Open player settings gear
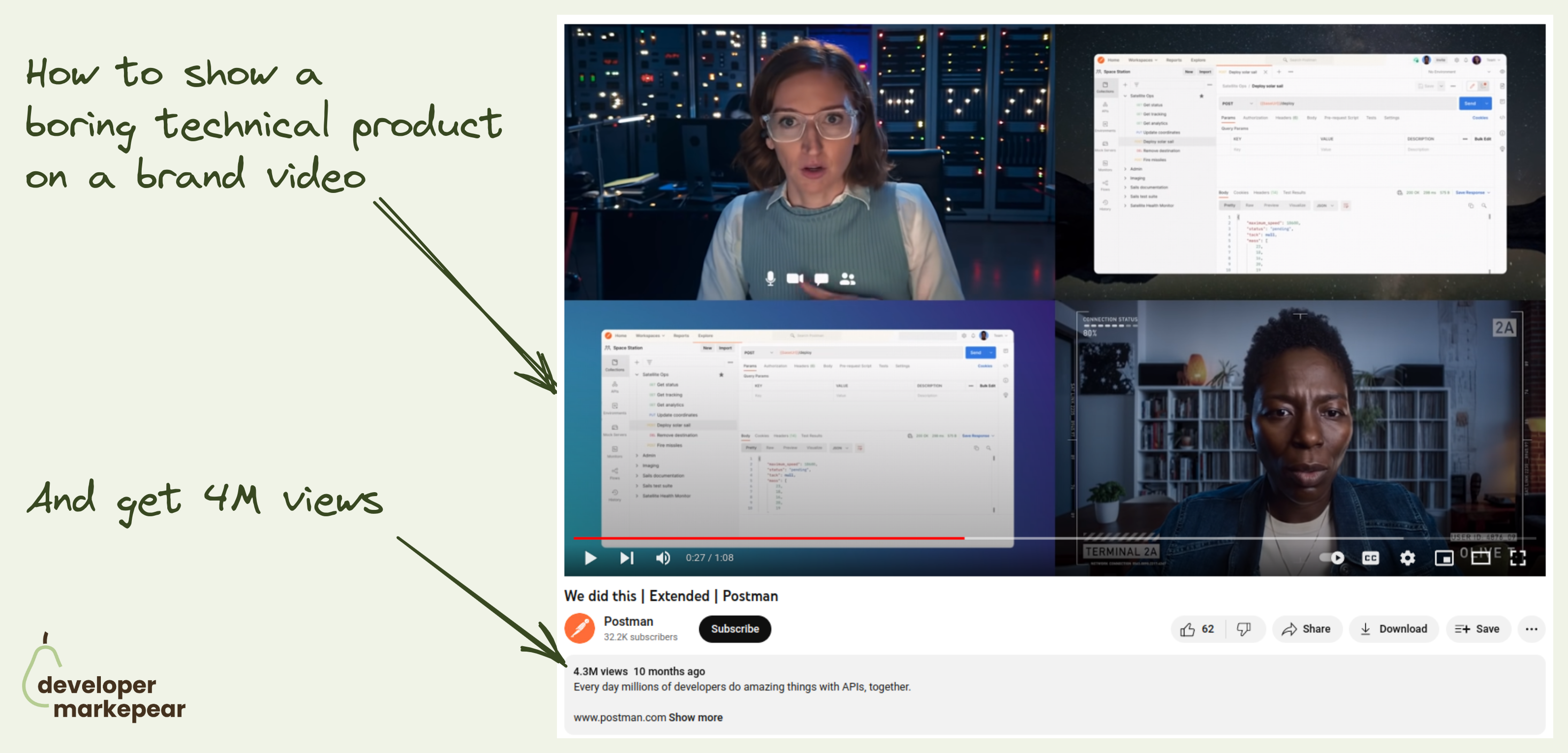The width and height of the screenshot is (1568, 753). pos(1407,558)
